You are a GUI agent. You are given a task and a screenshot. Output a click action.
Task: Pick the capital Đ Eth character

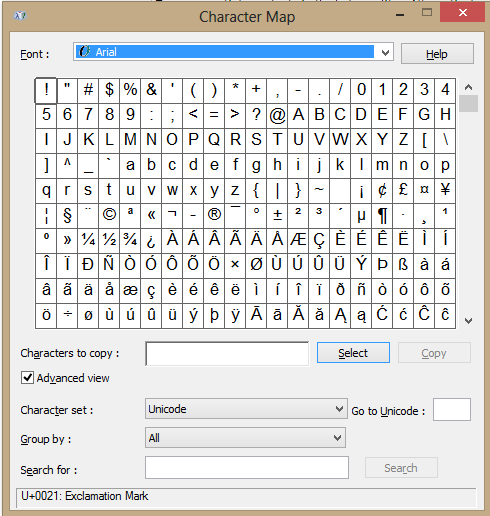pos(88,265)
